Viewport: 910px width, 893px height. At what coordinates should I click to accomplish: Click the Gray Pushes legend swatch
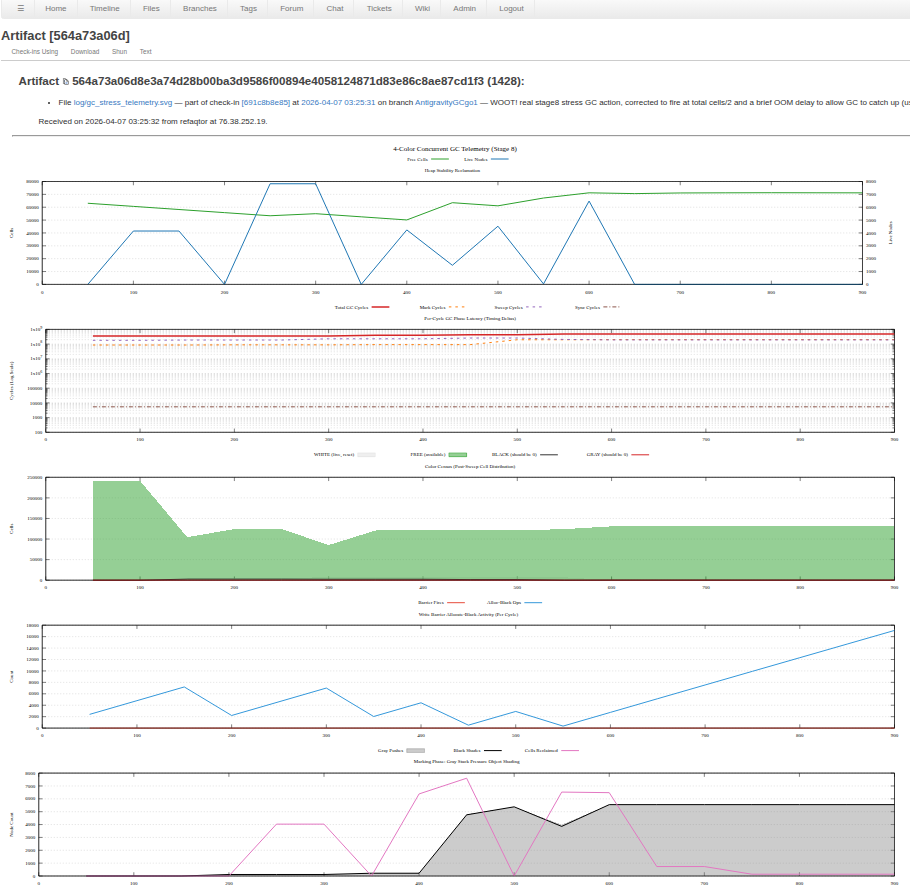(x=416, y=749)
